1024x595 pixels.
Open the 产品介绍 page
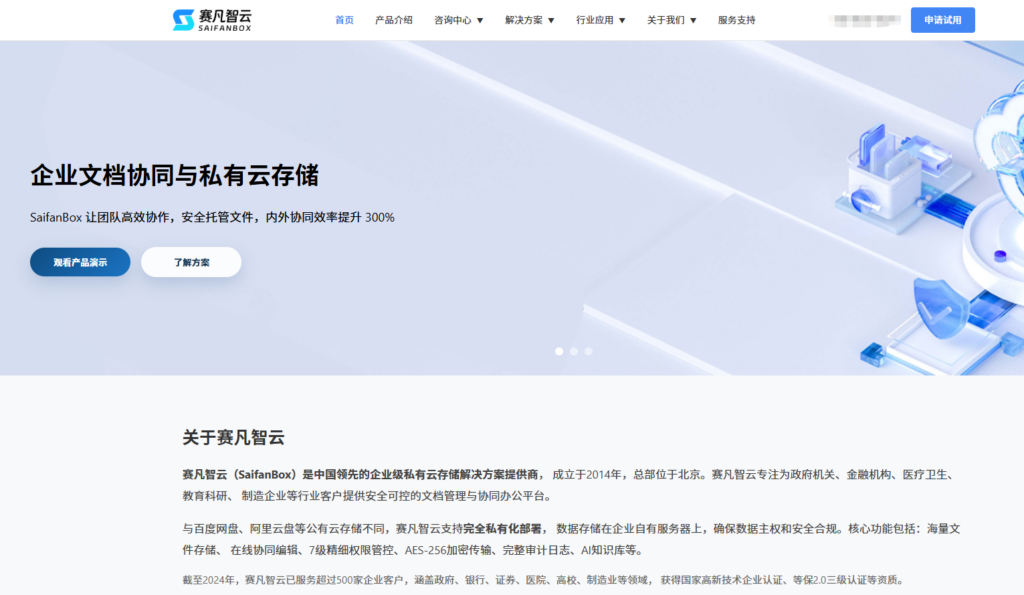(394, 19)
